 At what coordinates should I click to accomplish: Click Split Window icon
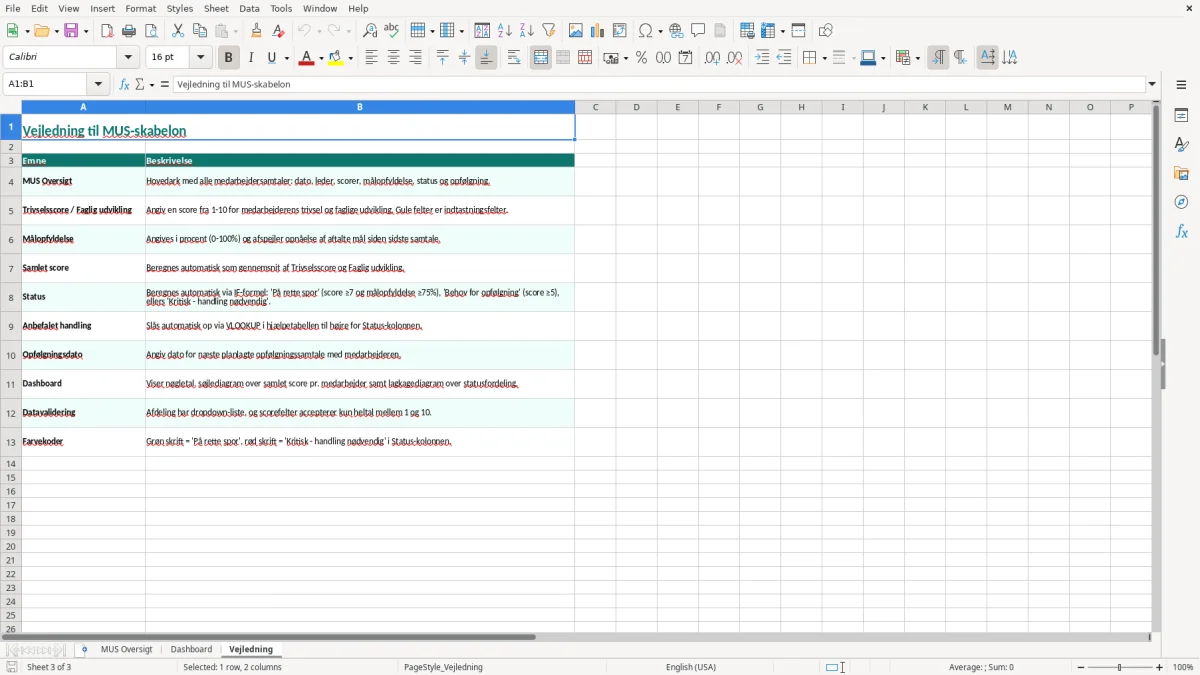(799, 31)
